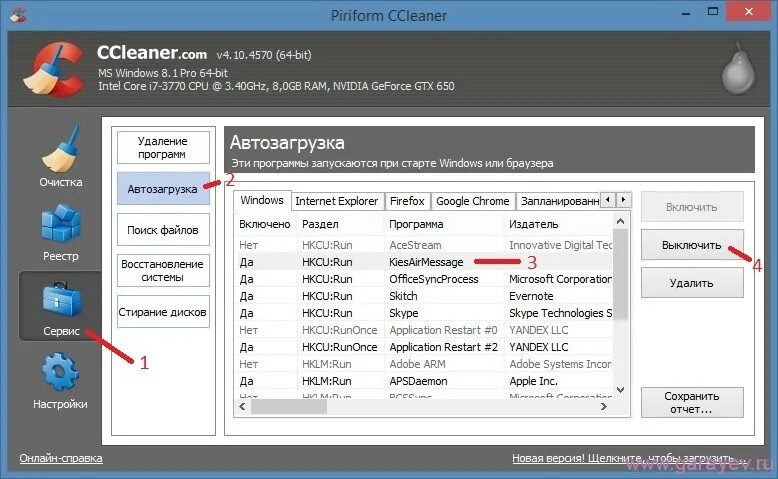Switch to the Firefox tab
Image resolution: width=778 pixels, height=479 pixels.
[407, 201]
